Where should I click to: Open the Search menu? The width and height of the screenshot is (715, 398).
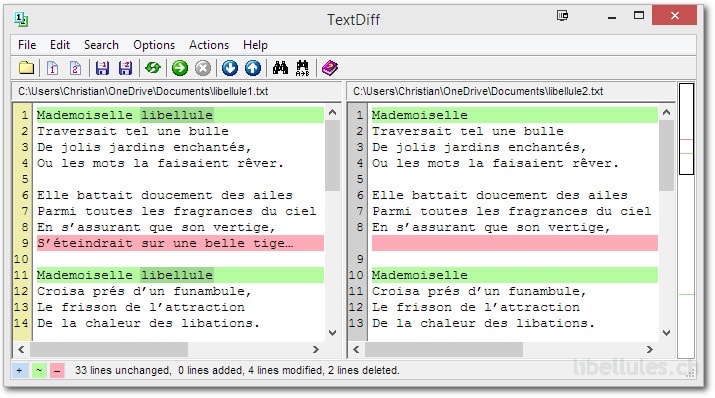101,45
